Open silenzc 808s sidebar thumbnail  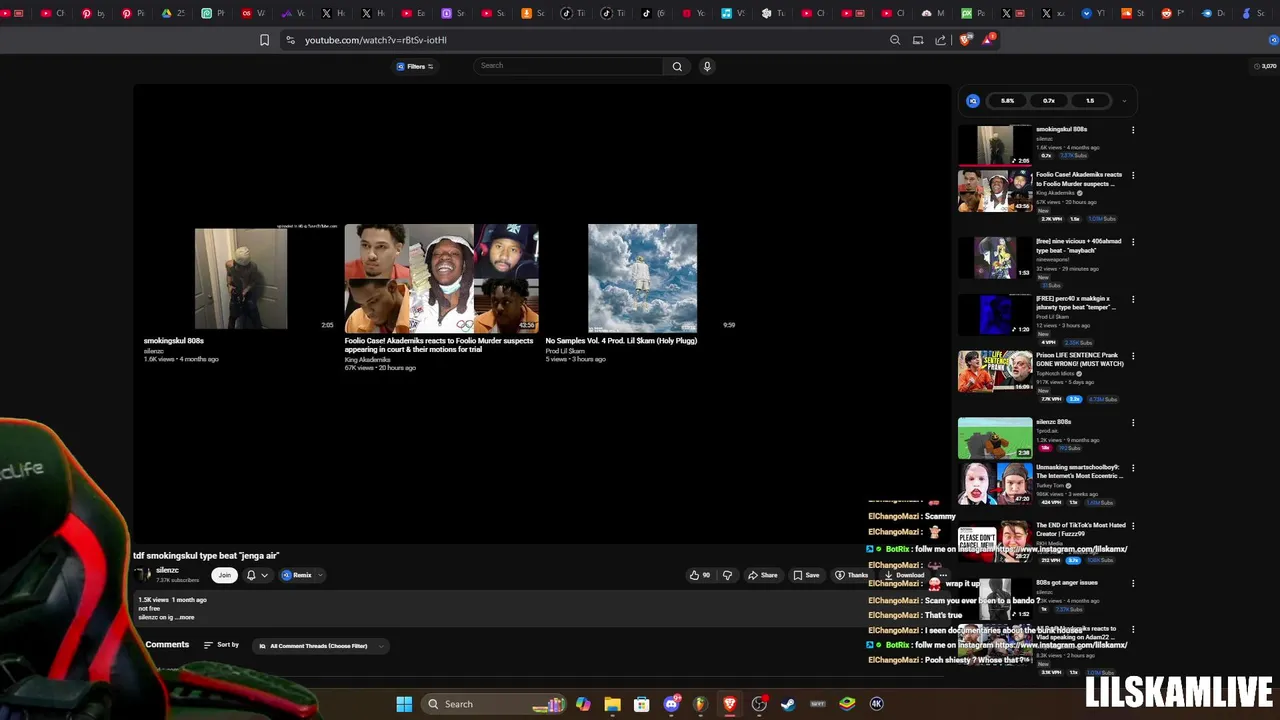point(995,438)
